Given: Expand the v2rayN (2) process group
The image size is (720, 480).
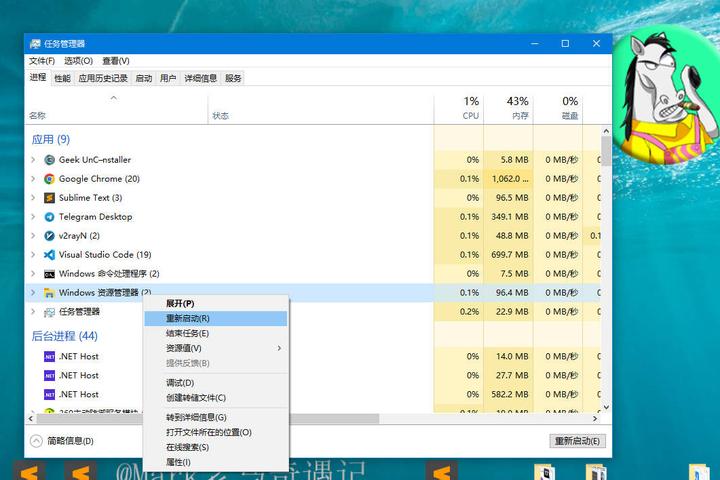Looking at the screenshot, I should click(33, 236).
